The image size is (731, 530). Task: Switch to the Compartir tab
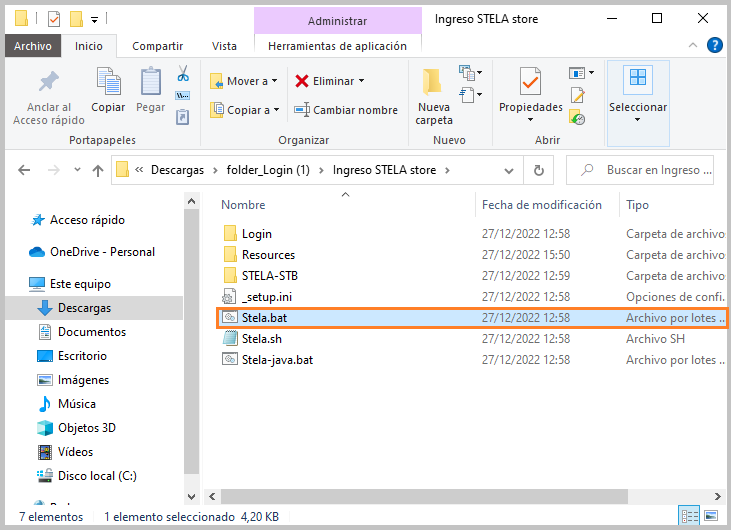[158, 46]
